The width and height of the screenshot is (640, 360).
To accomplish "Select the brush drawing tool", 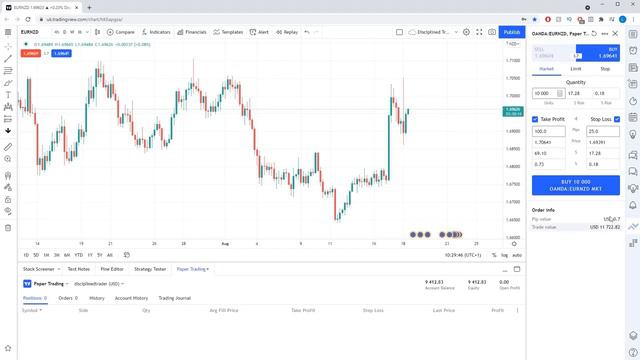I will click(x=8, y=83).
